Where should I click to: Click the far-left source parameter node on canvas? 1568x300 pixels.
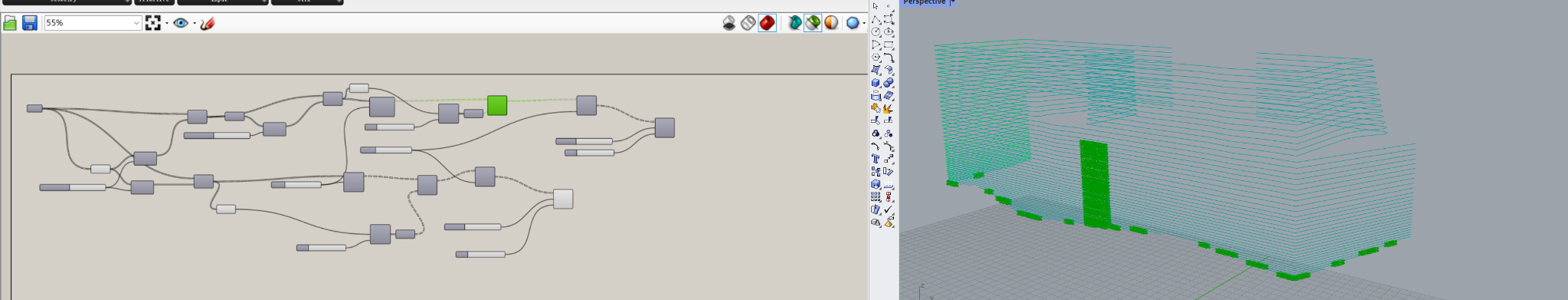click(x=34, y=108)
